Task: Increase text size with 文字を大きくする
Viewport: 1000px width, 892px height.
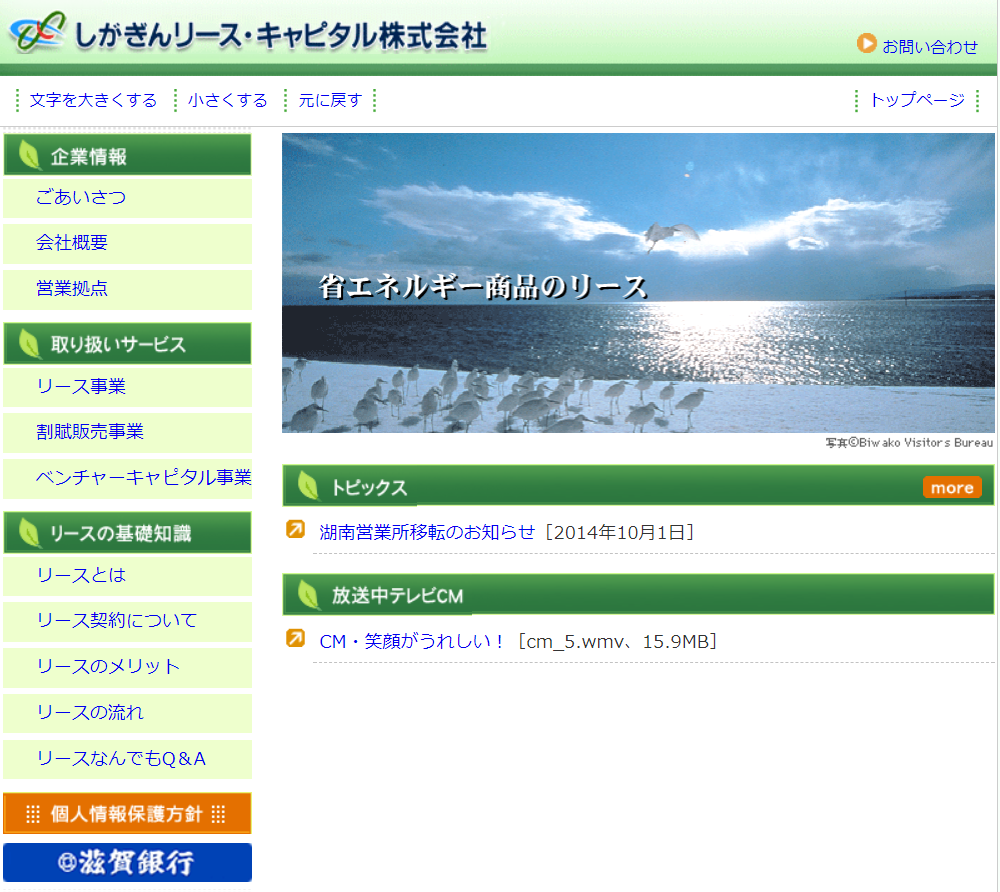Action: click(x=93, y=100)
